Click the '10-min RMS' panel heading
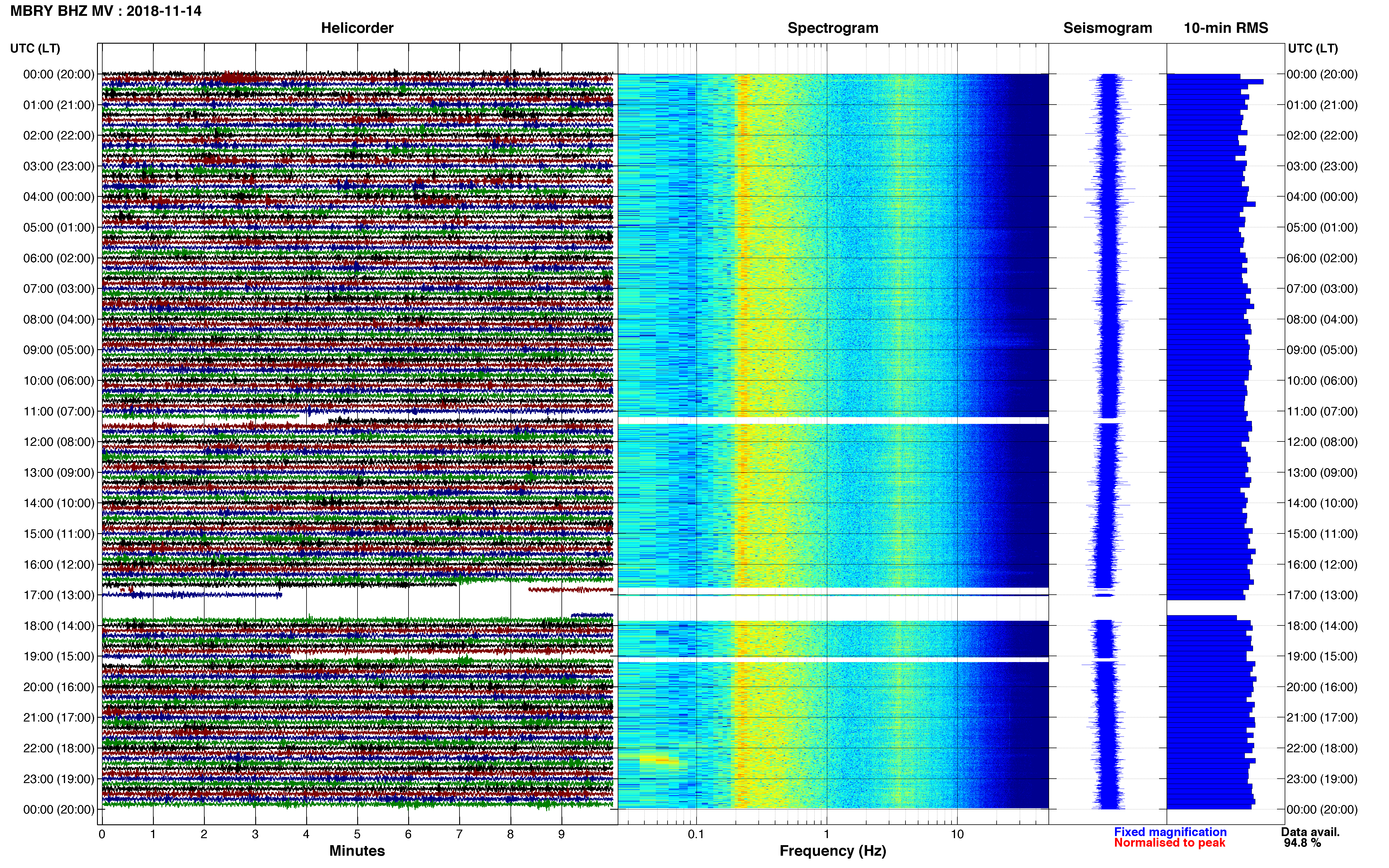Screen dimensions: 1389x868 point(1226,28)
